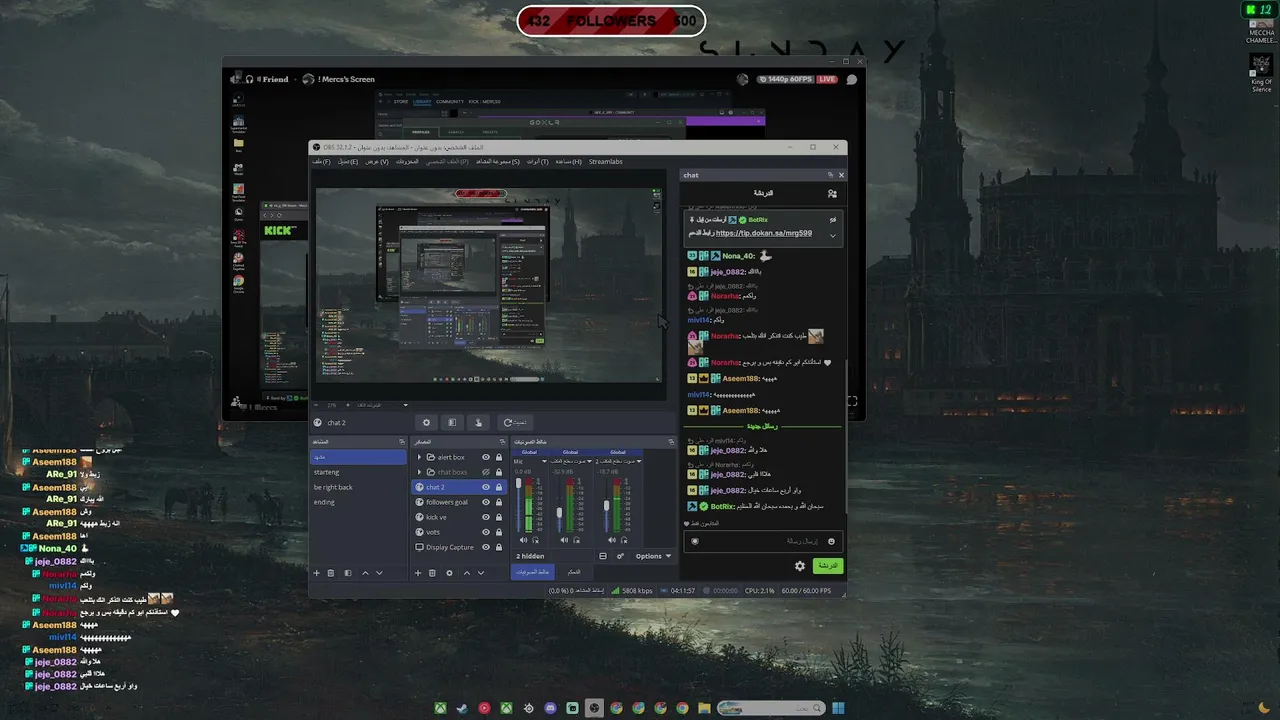
Task: Unpin the BotRix pinned message
Action: pyautogui.click(x=833, y=219)
